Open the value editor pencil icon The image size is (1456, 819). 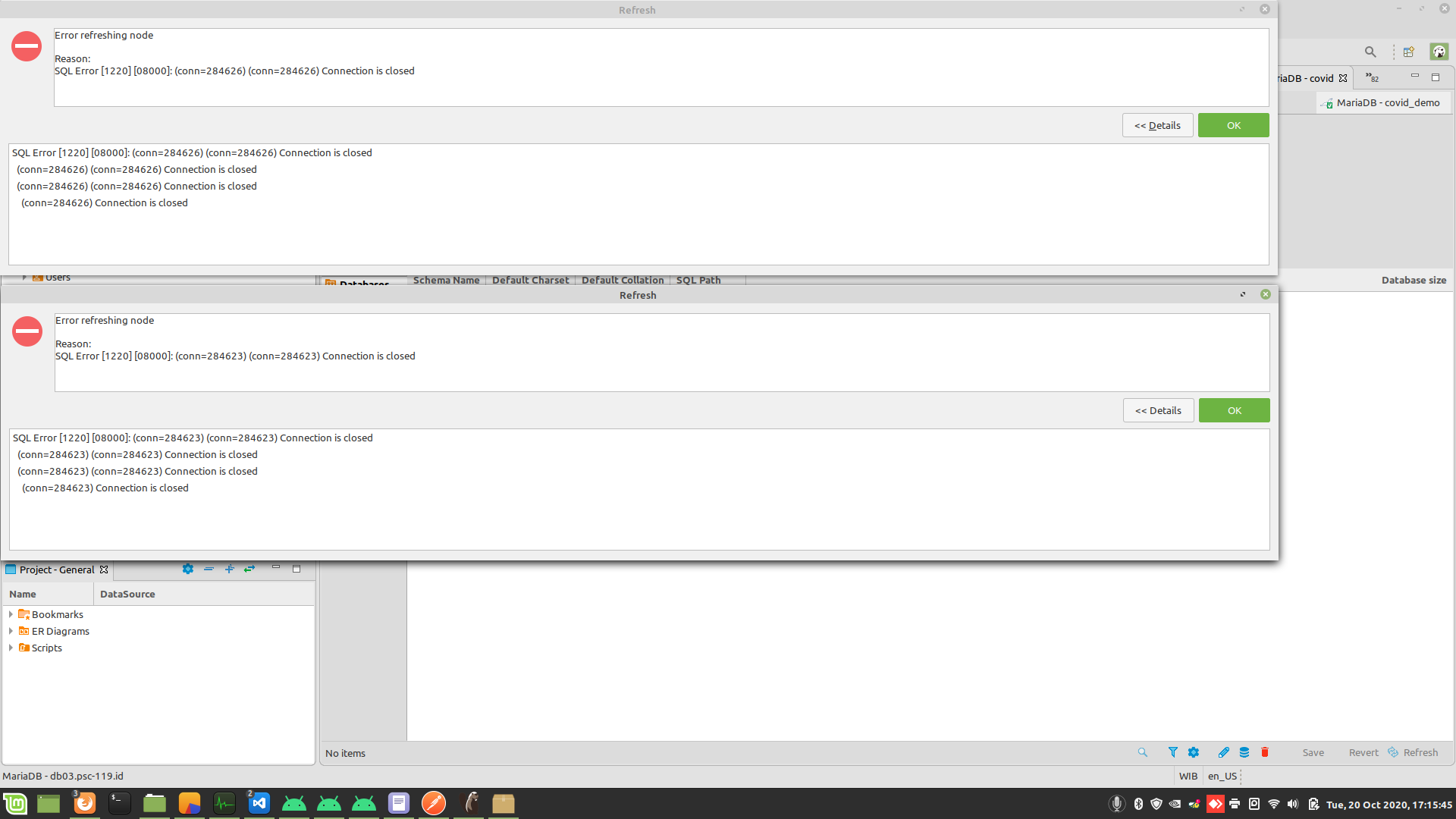1222,752
